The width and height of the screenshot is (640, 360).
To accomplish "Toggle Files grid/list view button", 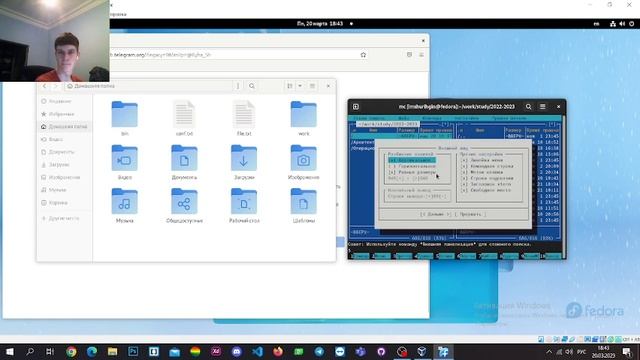I will point(290,86).
